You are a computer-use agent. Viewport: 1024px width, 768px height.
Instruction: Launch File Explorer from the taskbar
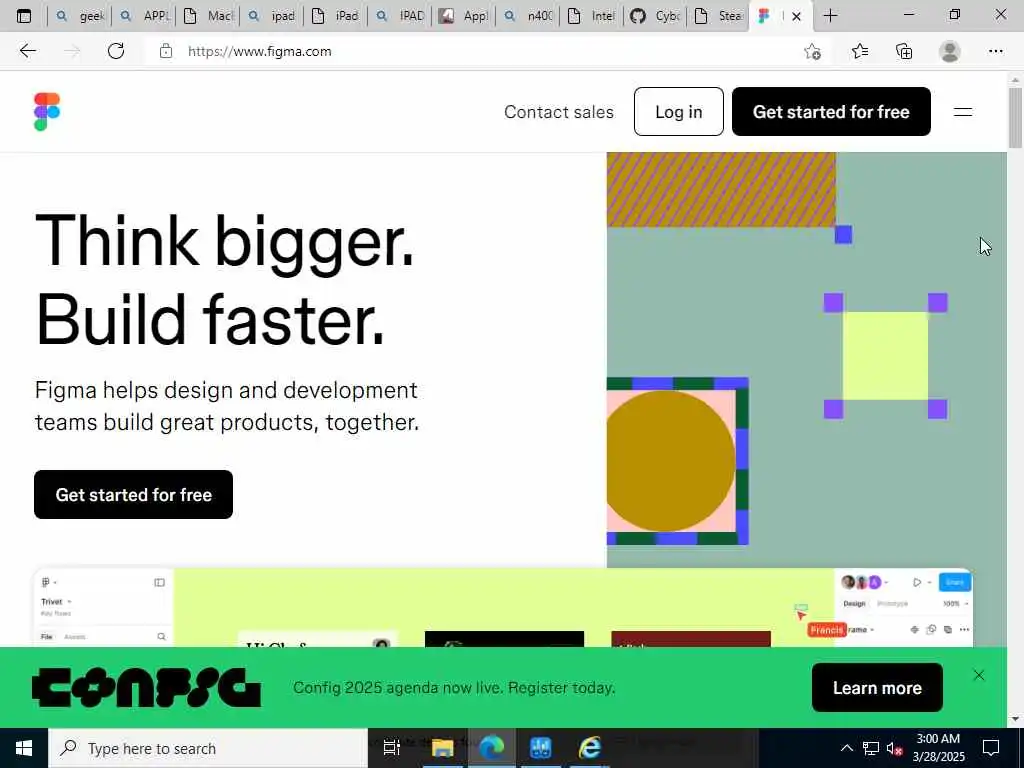[442, 748]
